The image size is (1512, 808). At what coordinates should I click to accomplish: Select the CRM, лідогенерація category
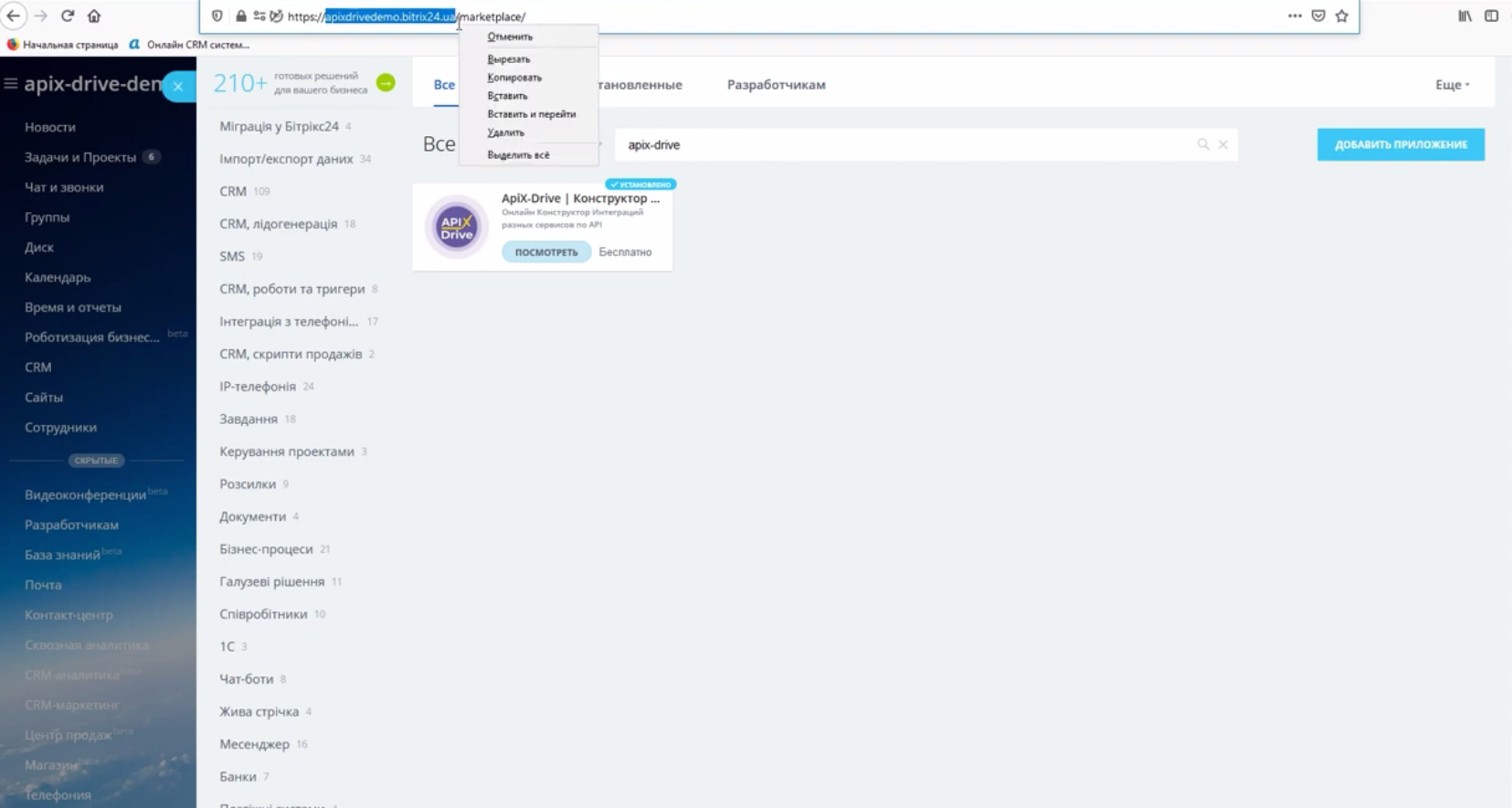(x=279, y=224)
